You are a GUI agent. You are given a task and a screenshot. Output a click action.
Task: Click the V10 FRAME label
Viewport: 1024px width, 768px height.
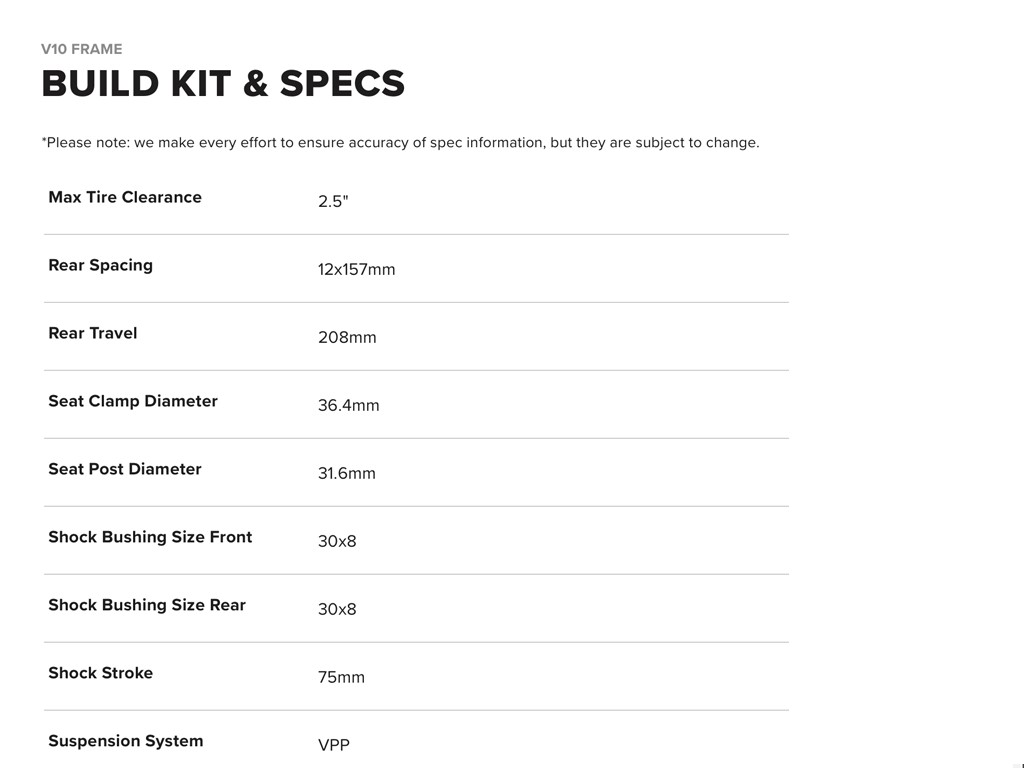pos(82,49)
